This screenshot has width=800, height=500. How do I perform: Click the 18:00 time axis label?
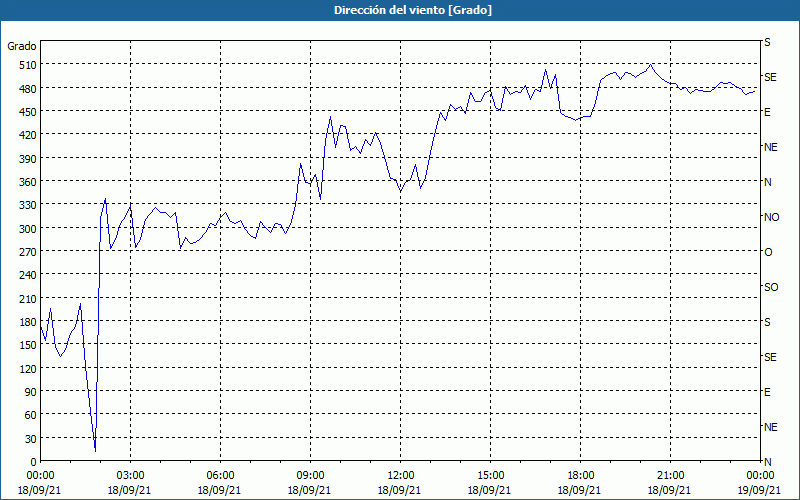(x=581, y=476)
